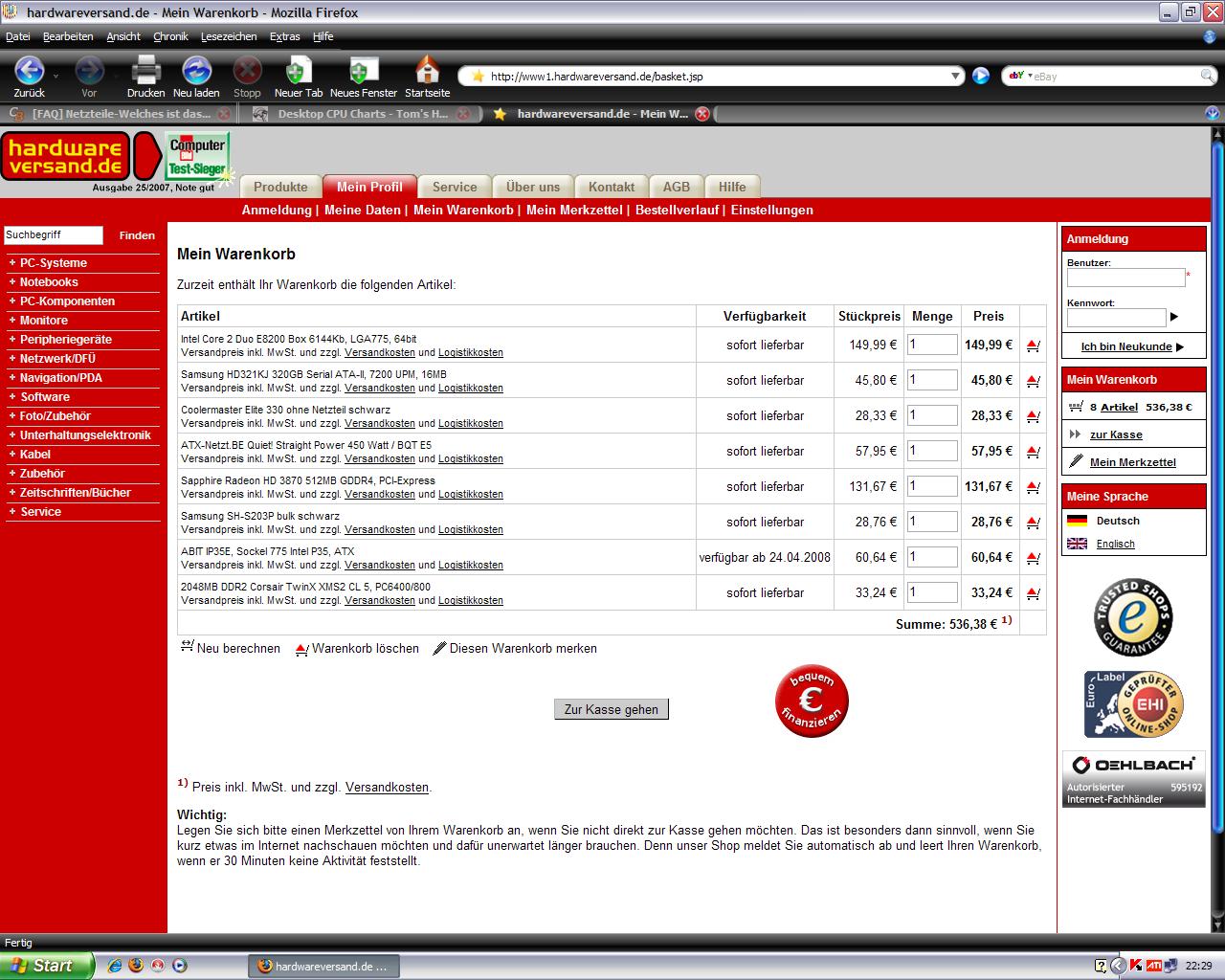Image resolution: width=1225 pixels, height=980 pixels.
Task: Open Bestellverlauf in the submenu
Action: [677, 210]
